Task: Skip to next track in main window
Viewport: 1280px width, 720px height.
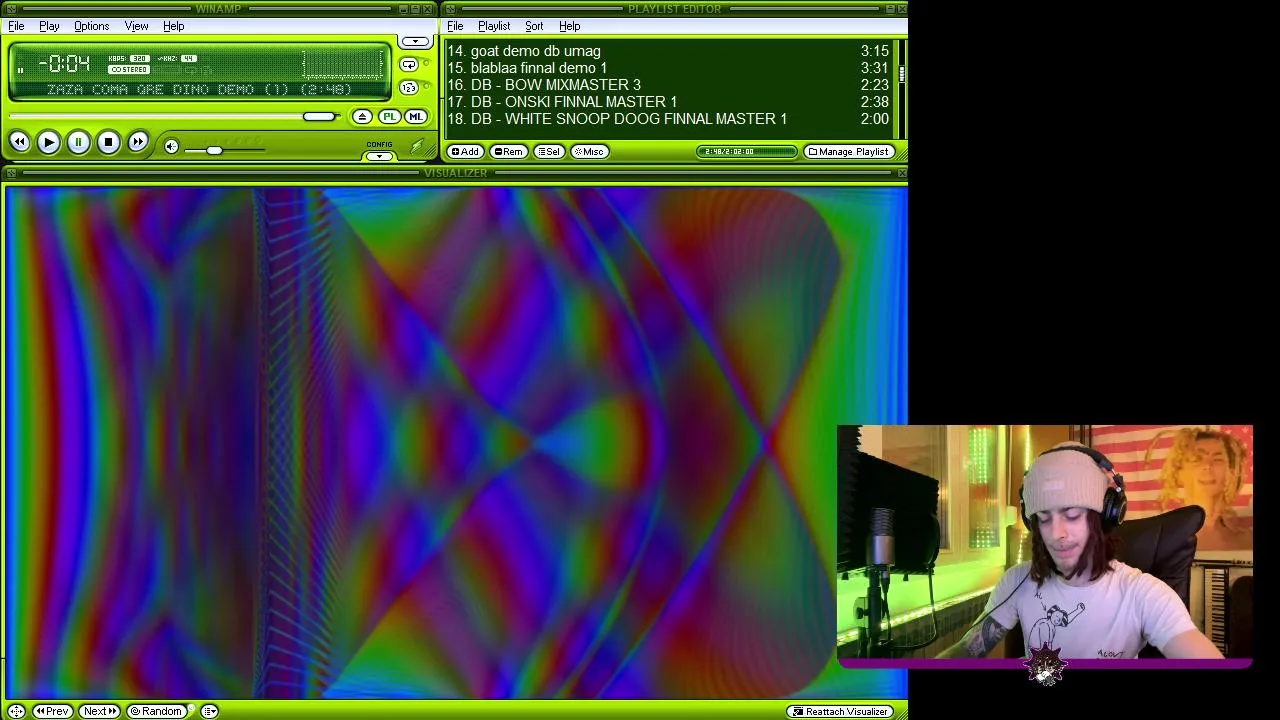Action: (x=138, y=143)
